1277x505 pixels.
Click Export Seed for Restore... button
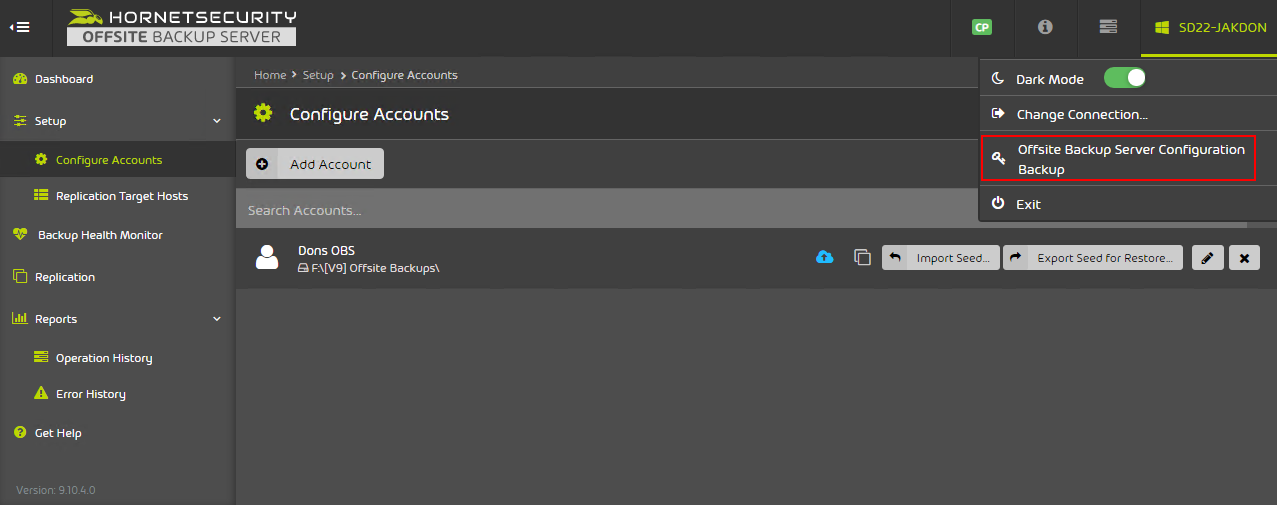pyautogui.click(x=1093, y=257)
